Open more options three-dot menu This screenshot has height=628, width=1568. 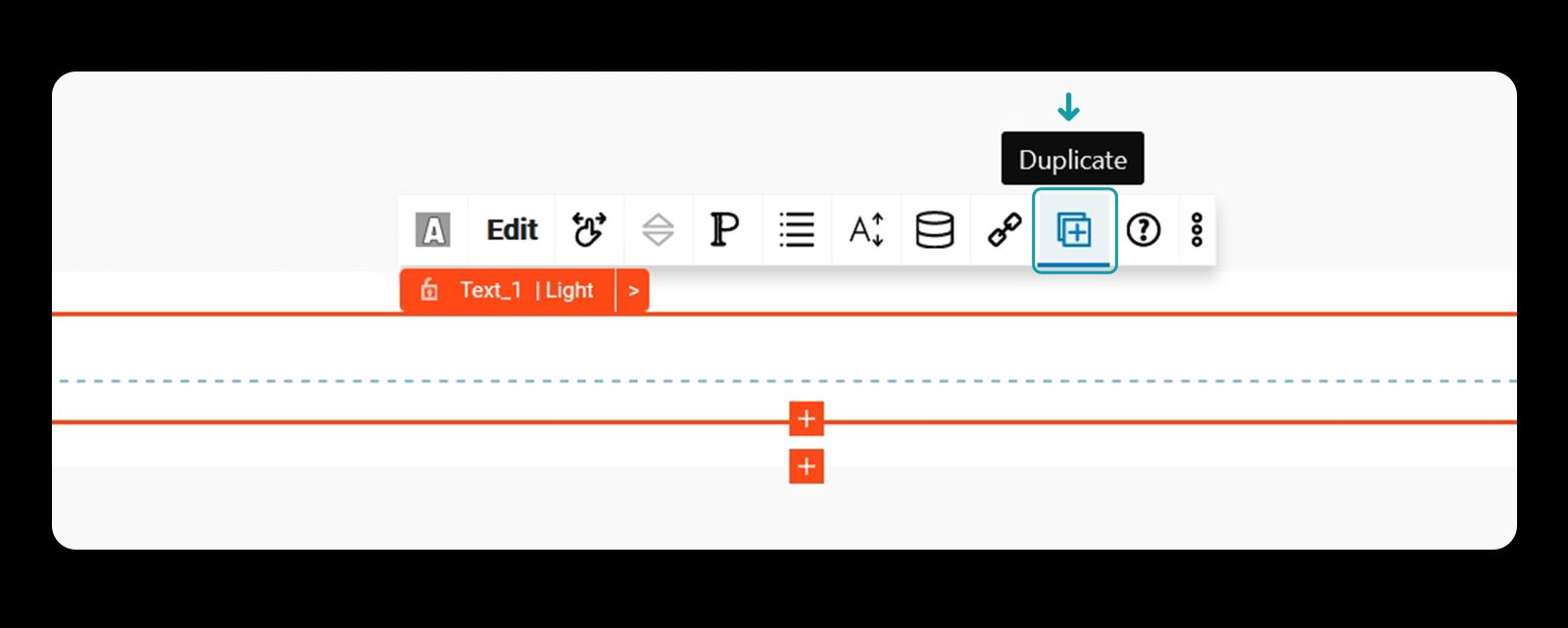click(x=1197, y=230)
